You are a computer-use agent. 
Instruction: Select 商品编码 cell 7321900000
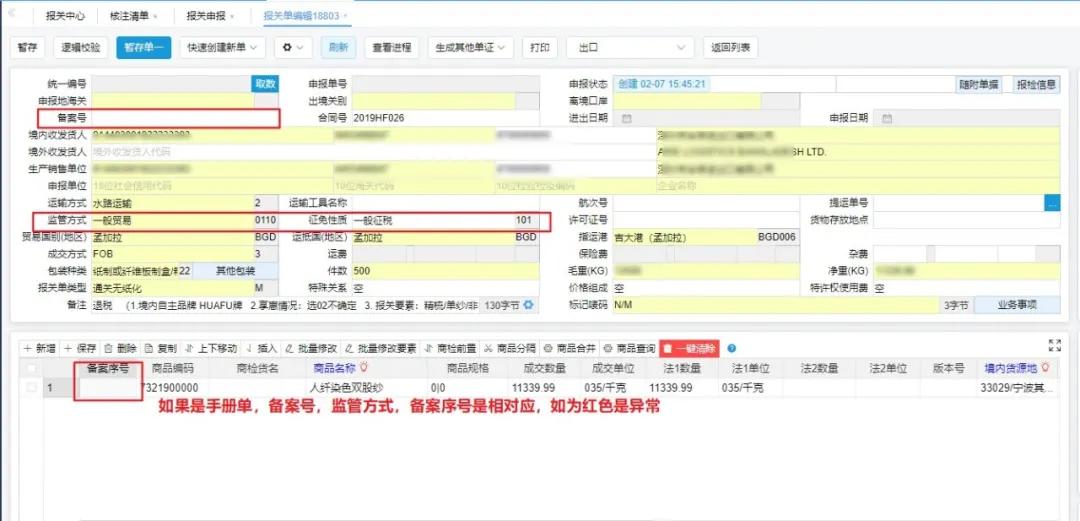coord(175,388)
